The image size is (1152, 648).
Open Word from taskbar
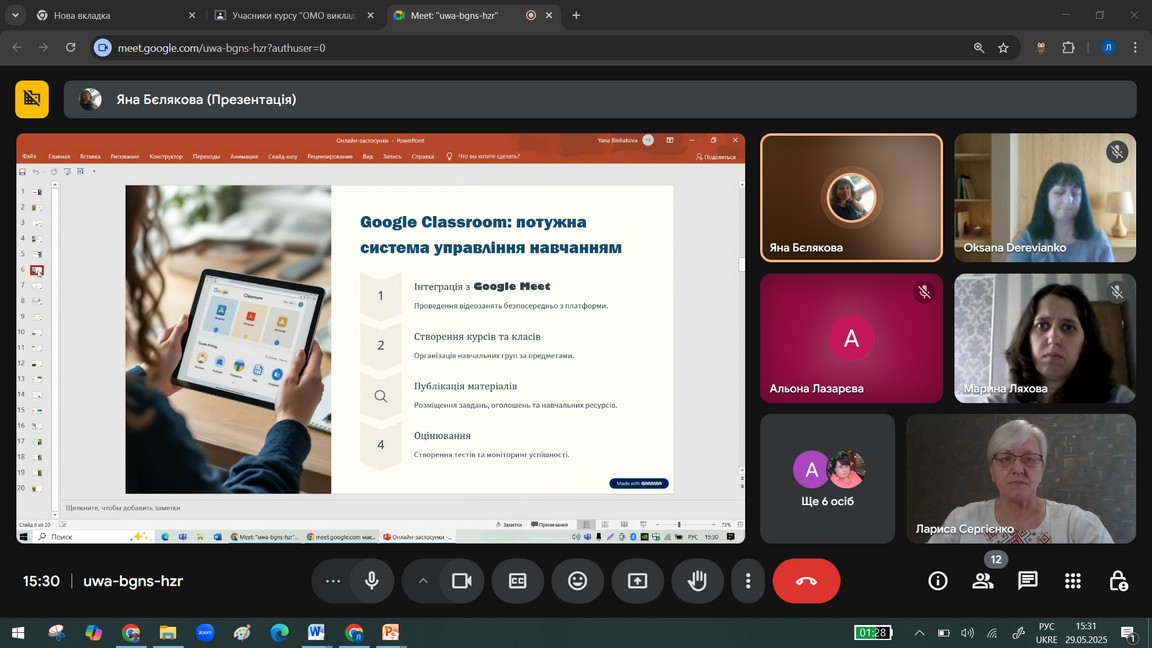click(x=316, y=633)
